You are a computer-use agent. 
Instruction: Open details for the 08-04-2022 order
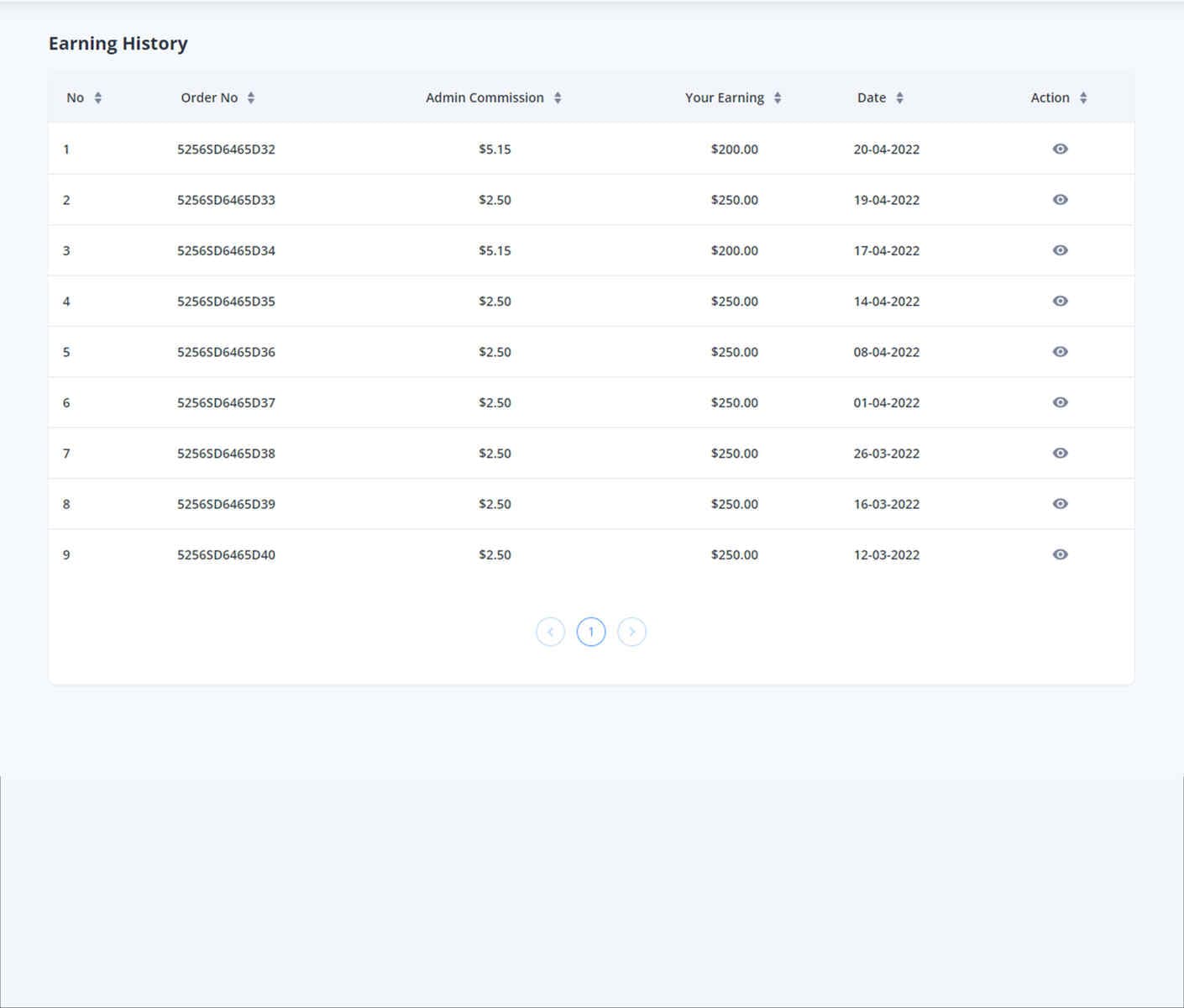[1060, 352]
